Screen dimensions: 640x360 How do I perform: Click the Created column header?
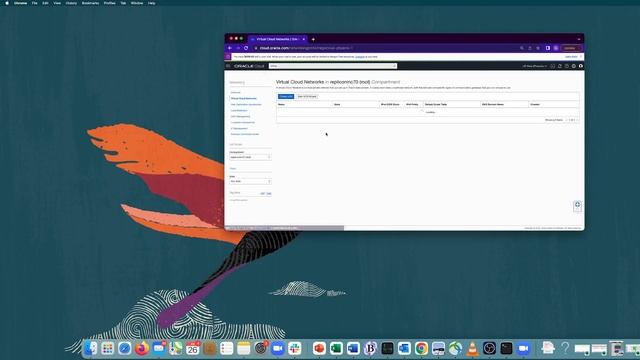pyautogui.click(x=535, y=104)
